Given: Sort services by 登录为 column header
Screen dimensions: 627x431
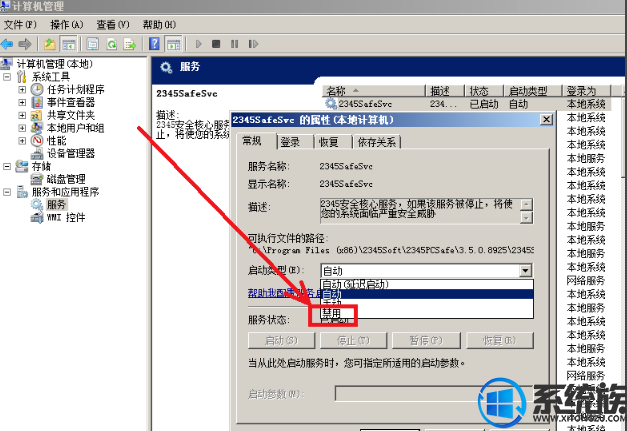Looking at the screenshot, I should pos(587,91).
